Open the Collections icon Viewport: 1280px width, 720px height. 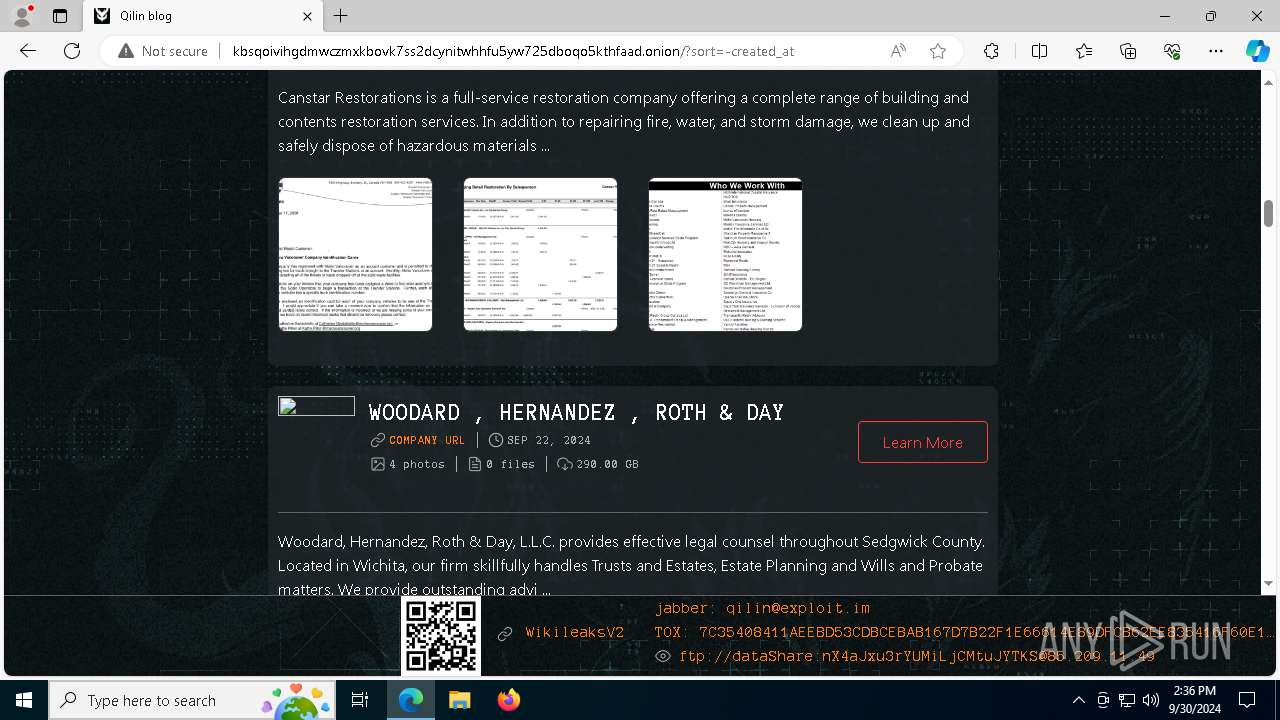1128,51
